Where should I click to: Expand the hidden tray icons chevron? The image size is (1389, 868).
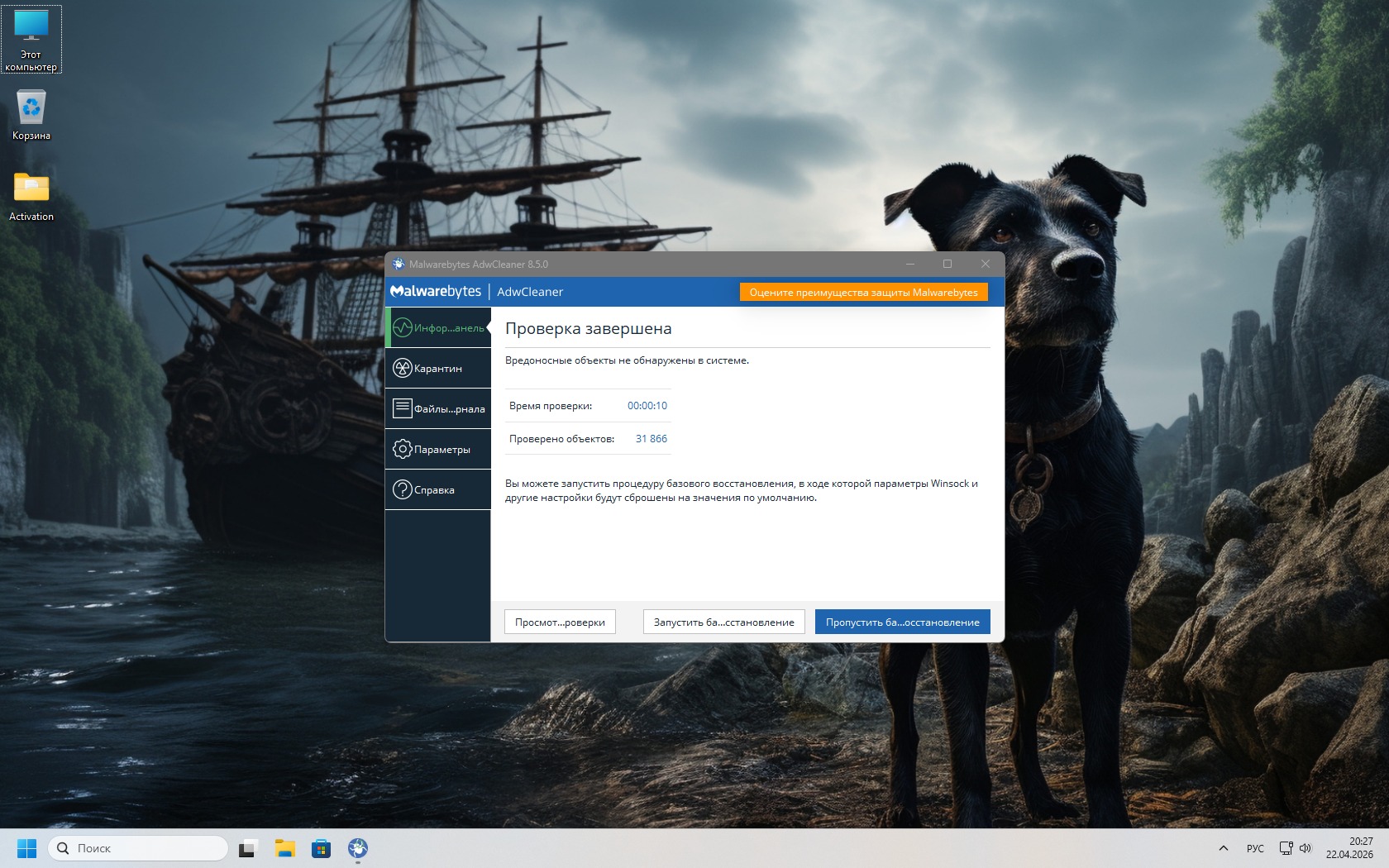click(x=1224, y=848)
